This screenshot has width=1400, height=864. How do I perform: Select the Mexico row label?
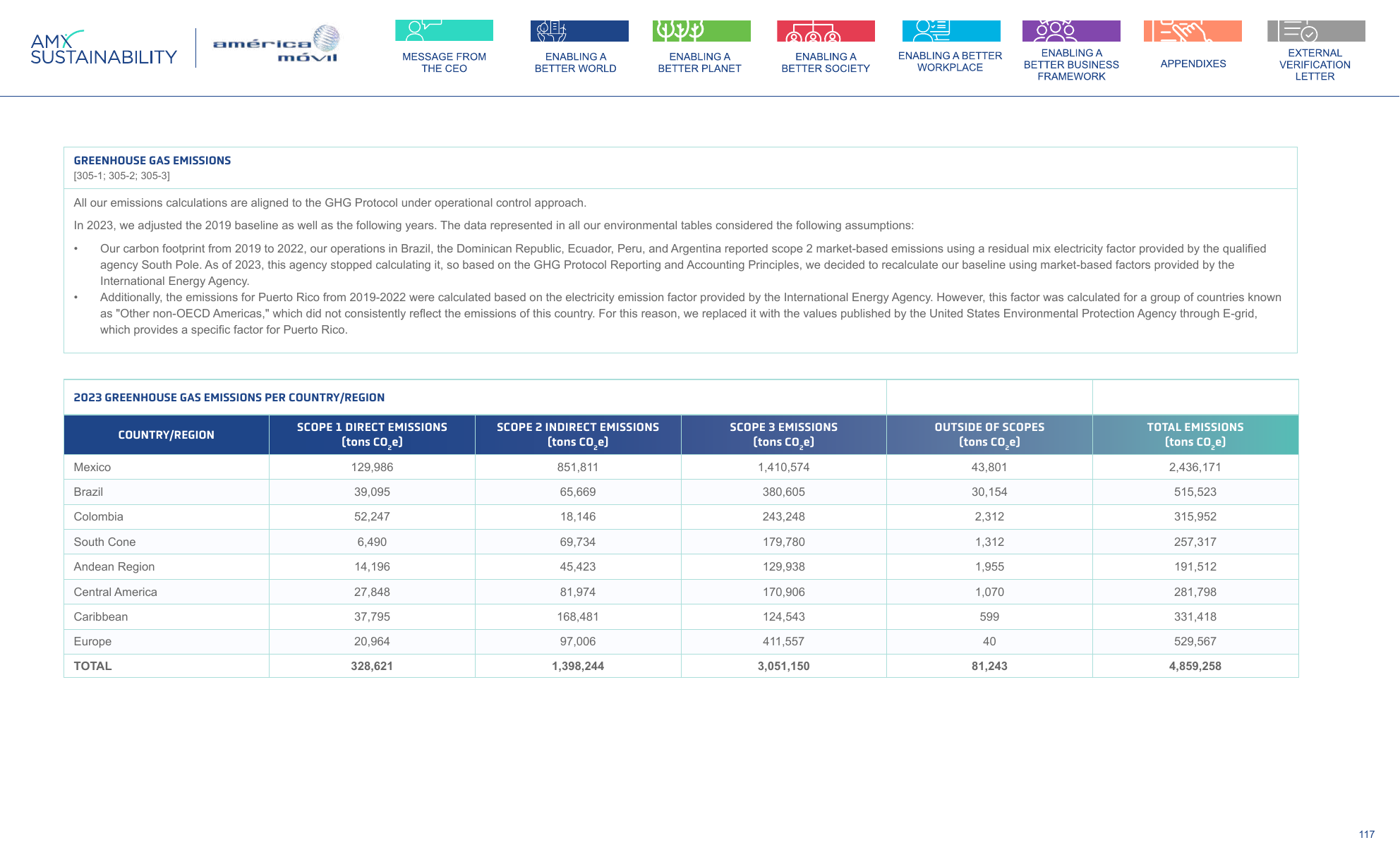[92, 467]
